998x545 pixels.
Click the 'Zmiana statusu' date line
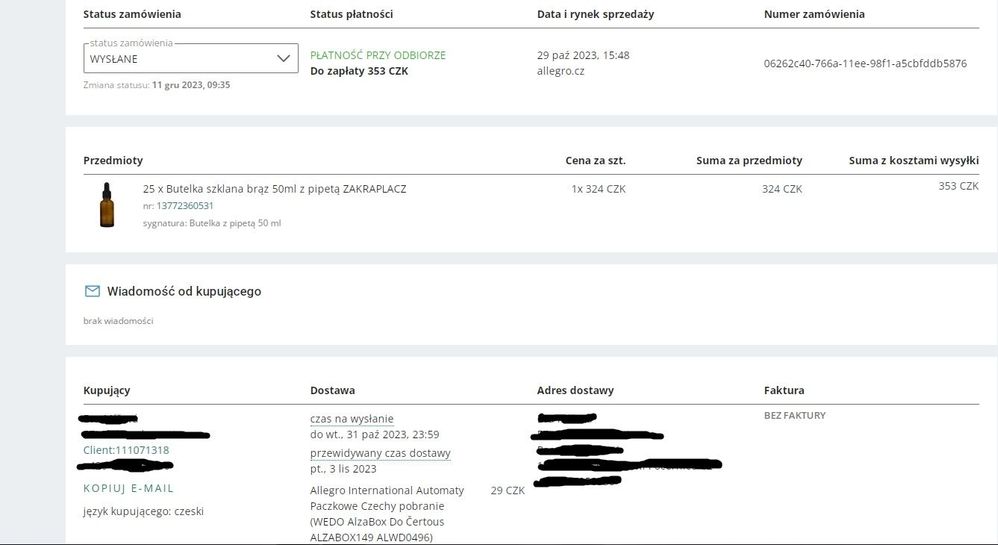point(157,85)
